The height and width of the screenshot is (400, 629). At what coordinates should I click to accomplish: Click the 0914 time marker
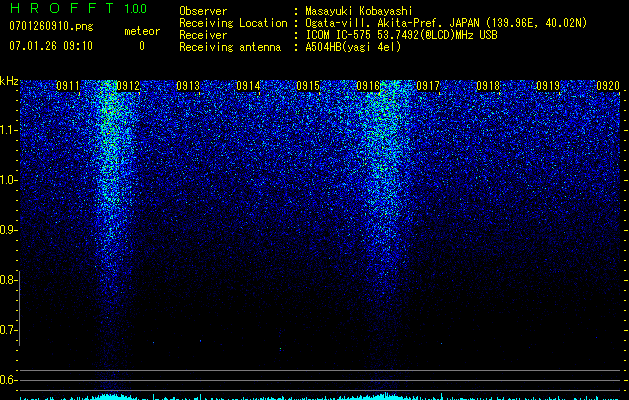248,86
